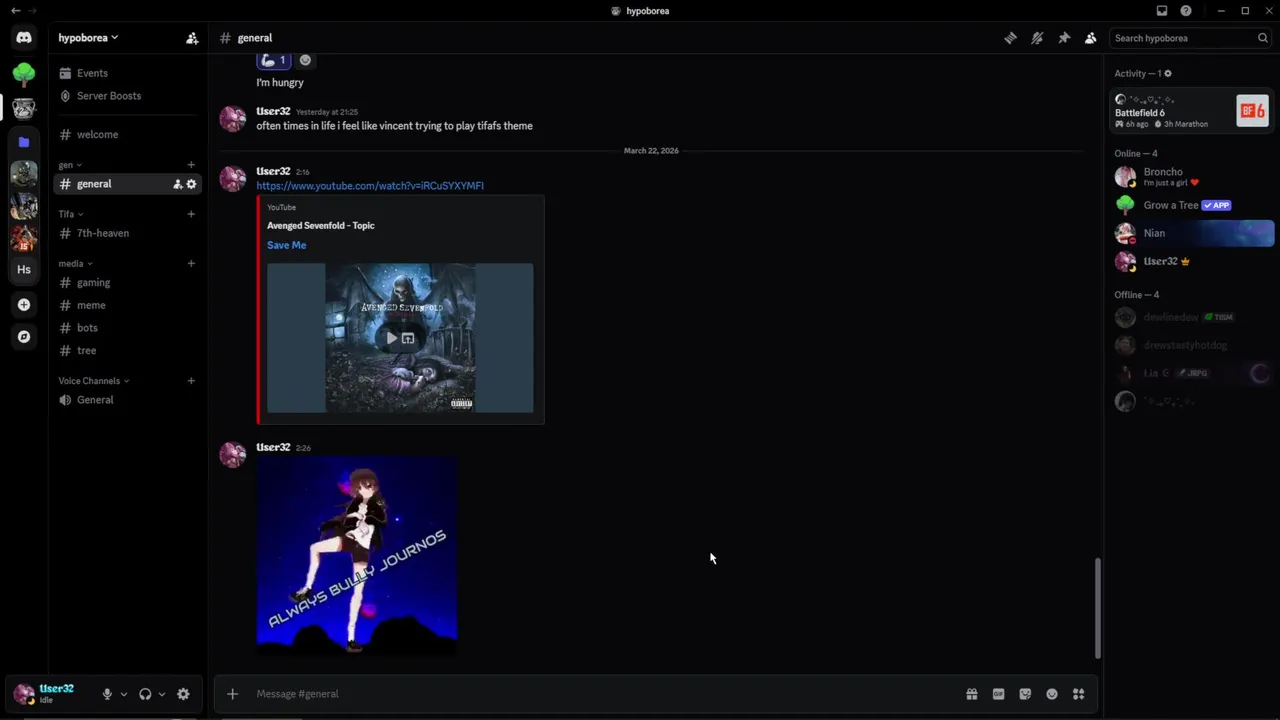Edit general channel settings gear

[x=192, y=184]
